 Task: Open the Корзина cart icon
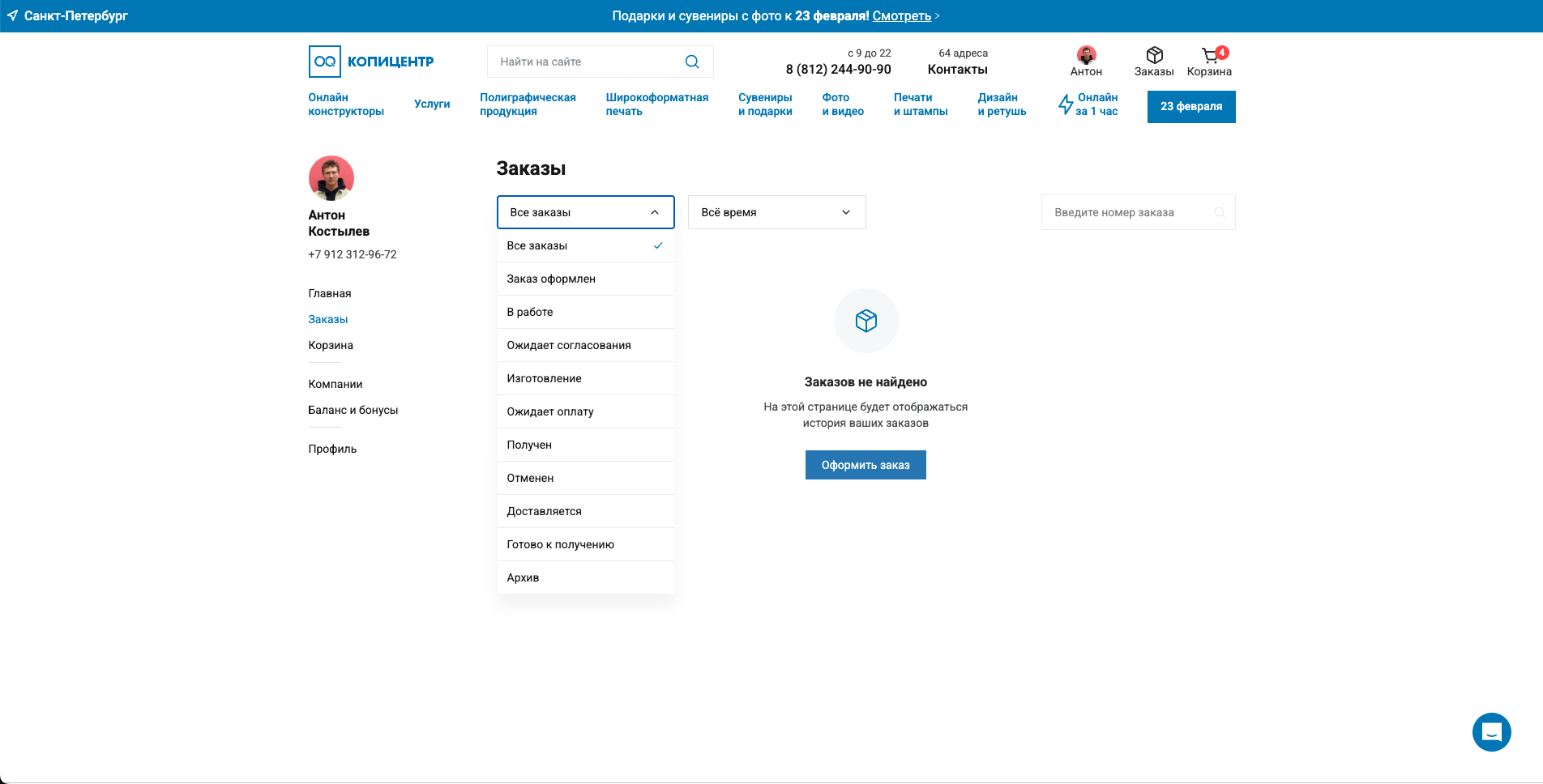click(x=1209, y=56)
